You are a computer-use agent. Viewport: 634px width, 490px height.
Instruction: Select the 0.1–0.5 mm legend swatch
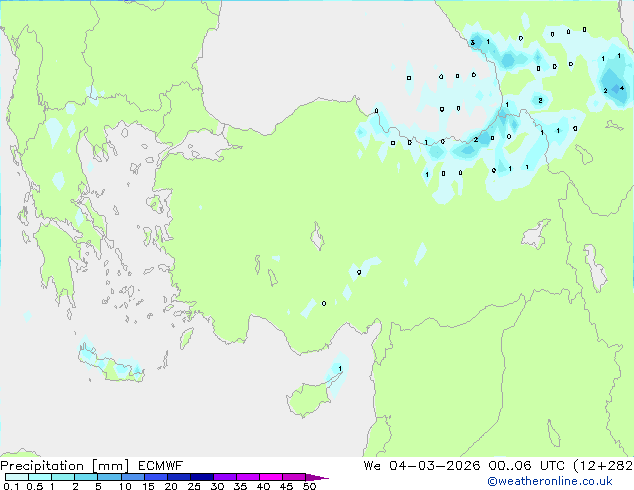pos(17,477)
